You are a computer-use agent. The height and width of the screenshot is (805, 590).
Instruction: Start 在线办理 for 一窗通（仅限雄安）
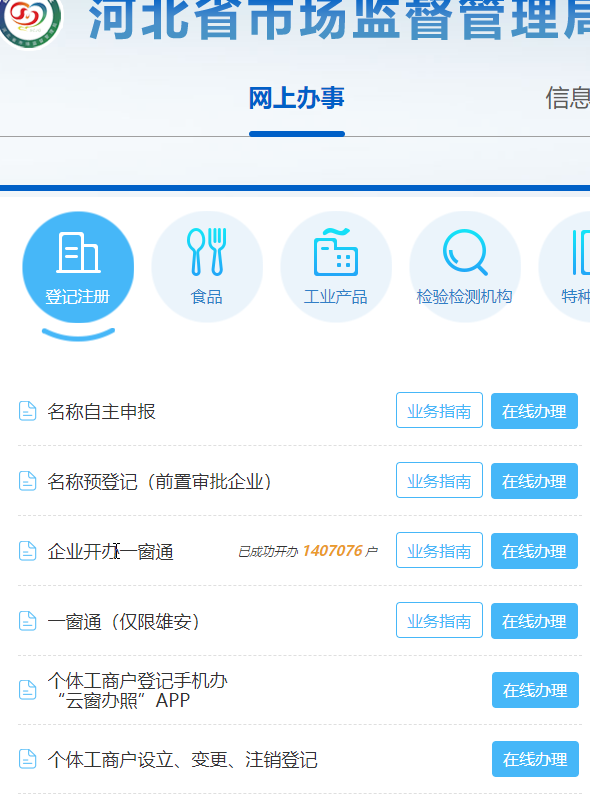534,621
